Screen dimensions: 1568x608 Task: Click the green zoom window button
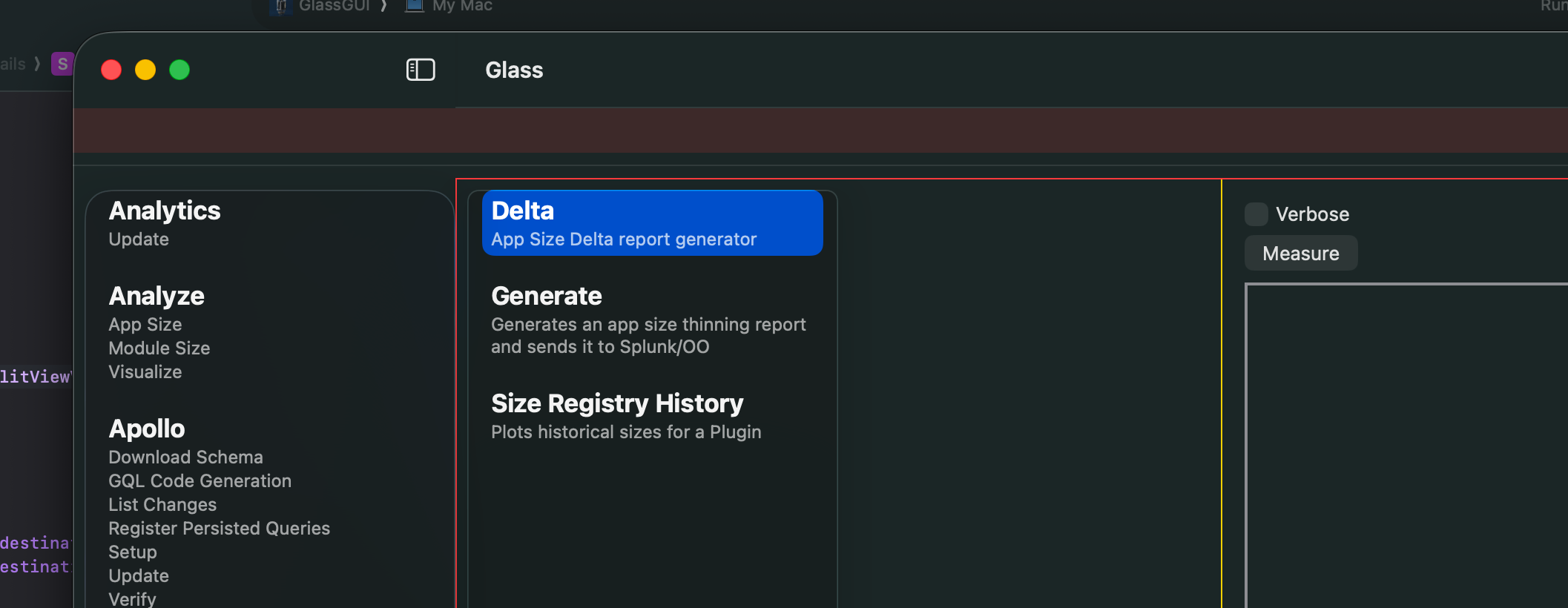pyautogui.click(x=179, y=70)
